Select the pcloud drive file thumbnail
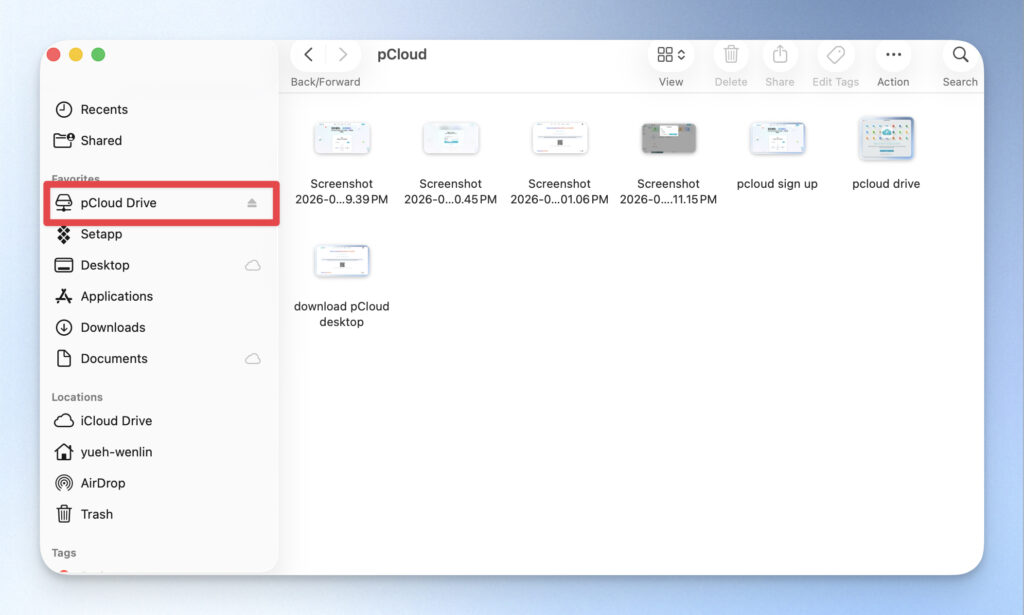 [886, 138]
